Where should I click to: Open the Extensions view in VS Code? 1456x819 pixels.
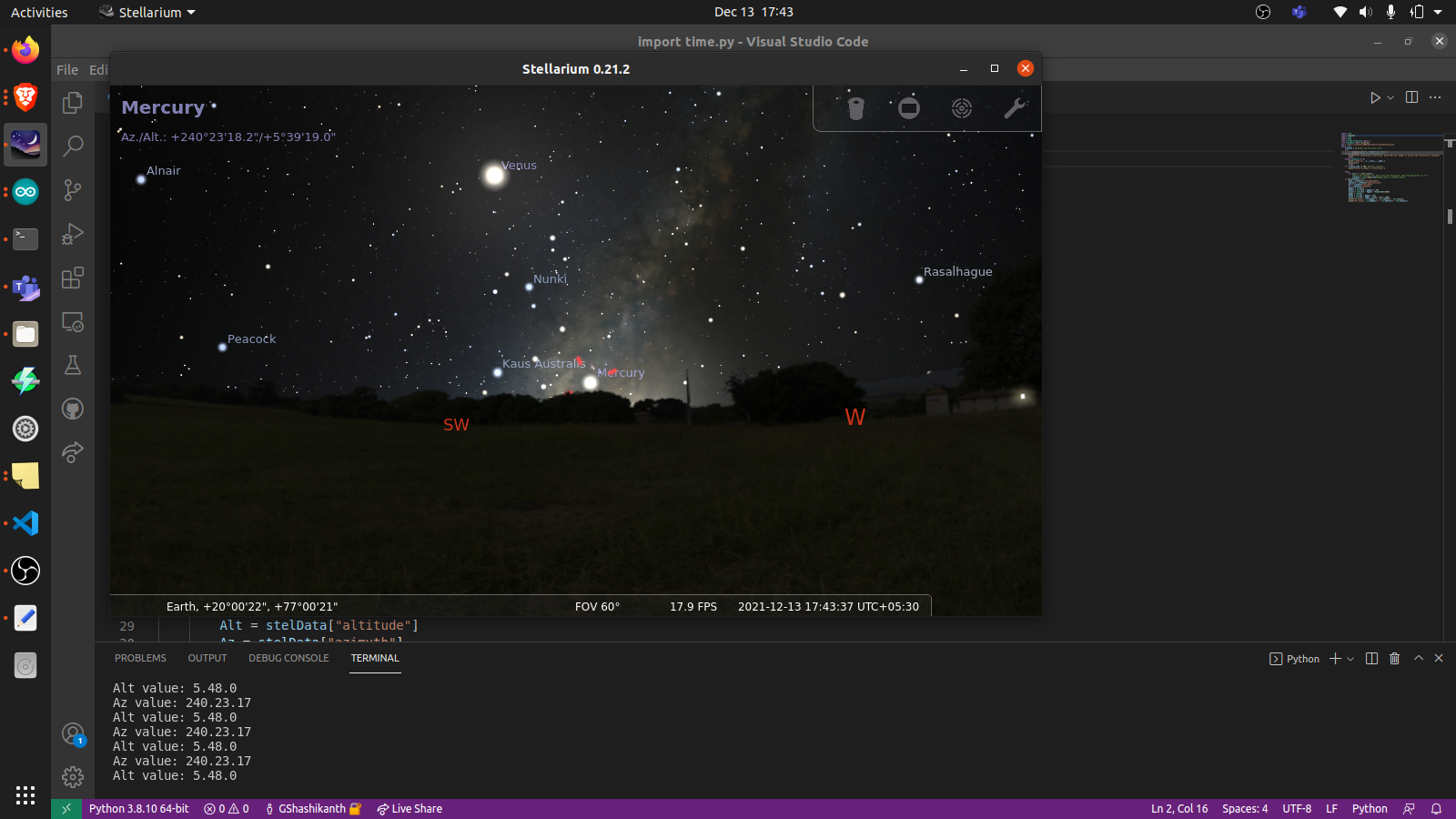(x=73, y=278)
